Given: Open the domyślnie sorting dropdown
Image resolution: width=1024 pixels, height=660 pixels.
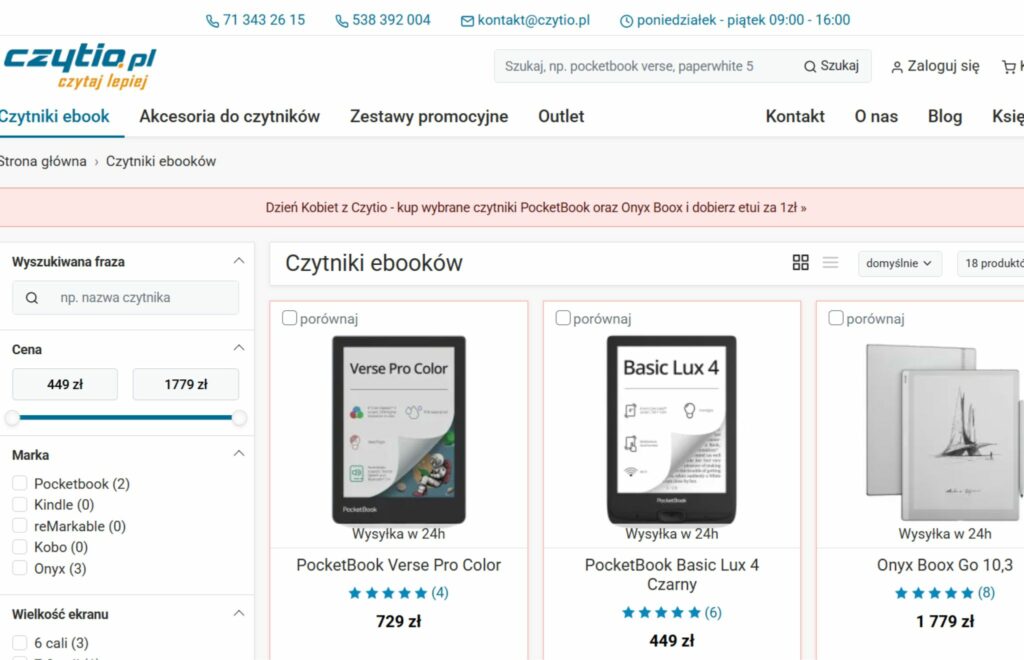Looking at the screenshot, I should [x=899, y=263].
